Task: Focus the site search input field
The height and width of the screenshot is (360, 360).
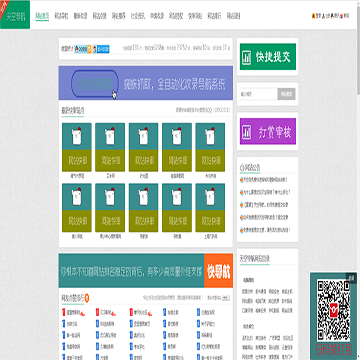Action: (259, 94)
